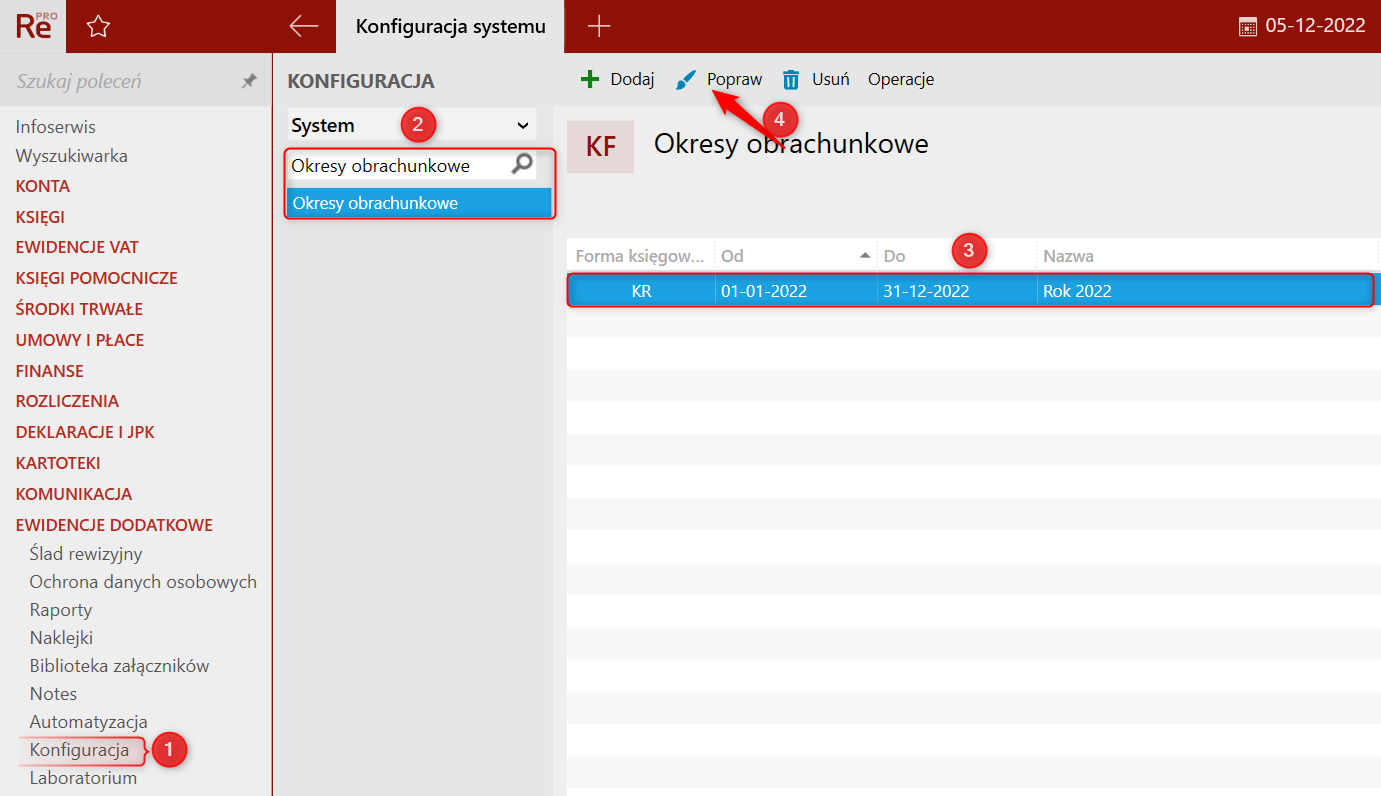Switch to the Konfiguracja systemu tab
The image size is (1381, 796).
[x=451, y=27]
